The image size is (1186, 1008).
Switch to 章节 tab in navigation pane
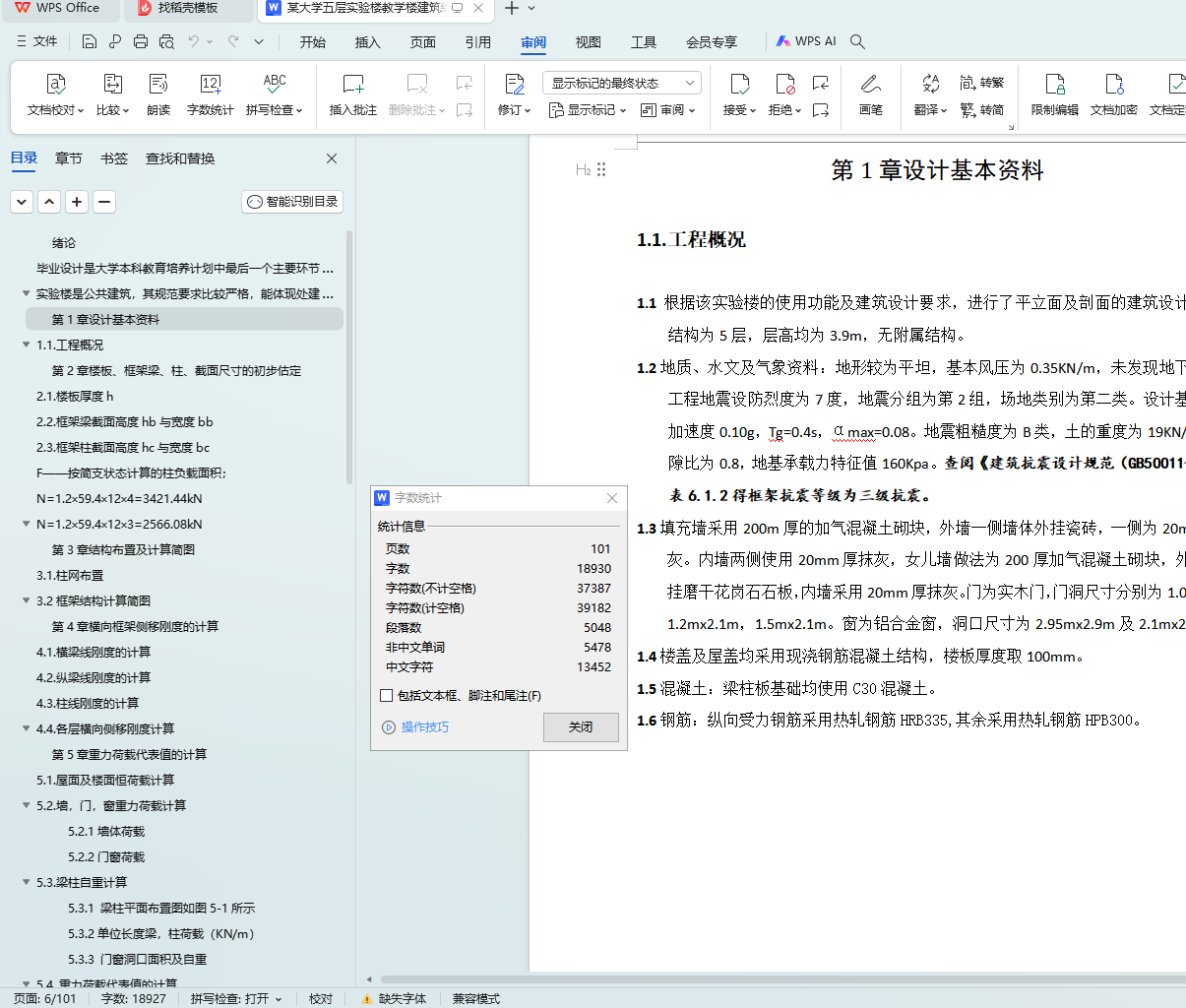(69, 158)
